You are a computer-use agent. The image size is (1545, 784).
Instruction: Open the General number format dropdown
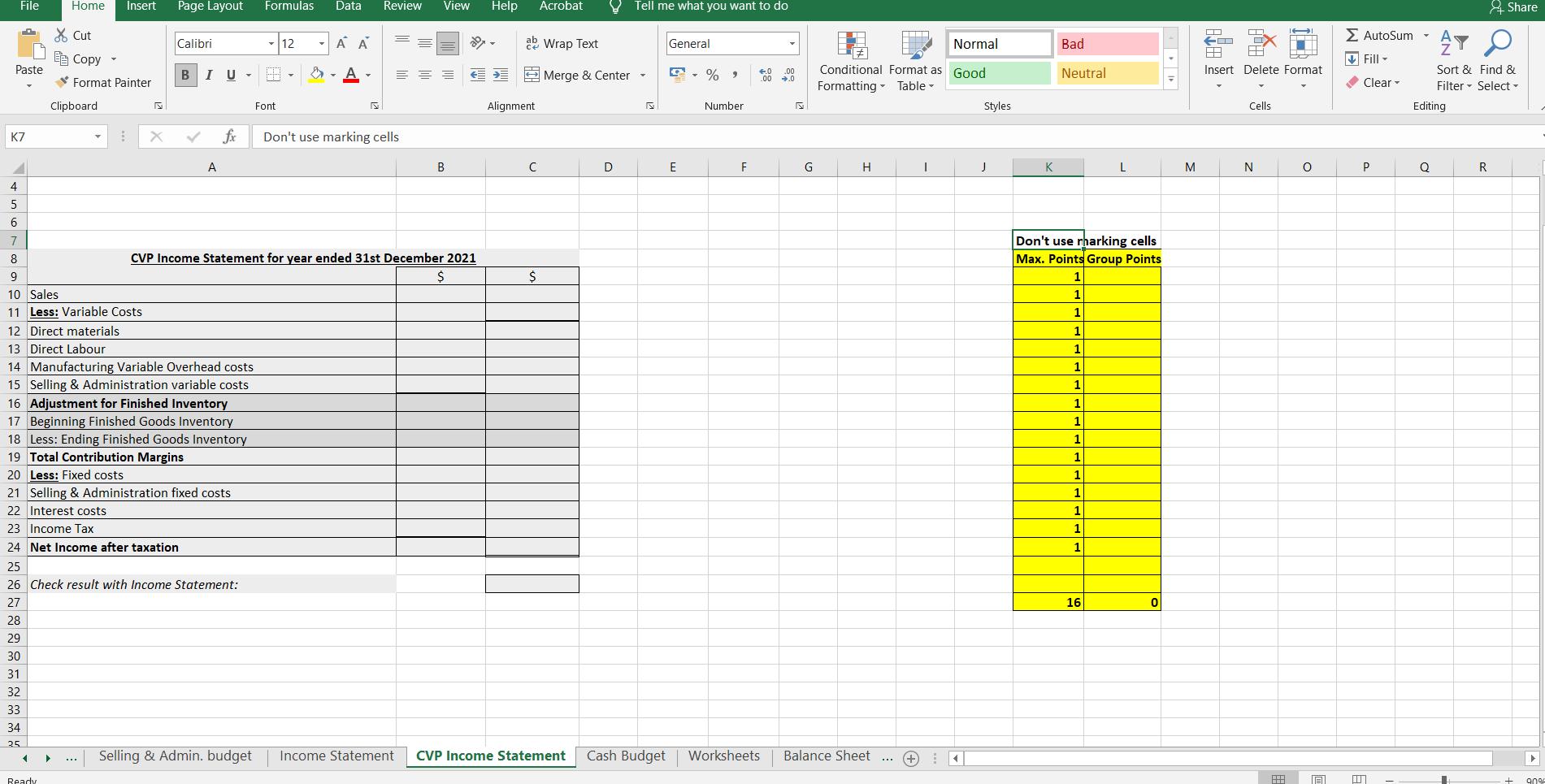coord(792,43)
